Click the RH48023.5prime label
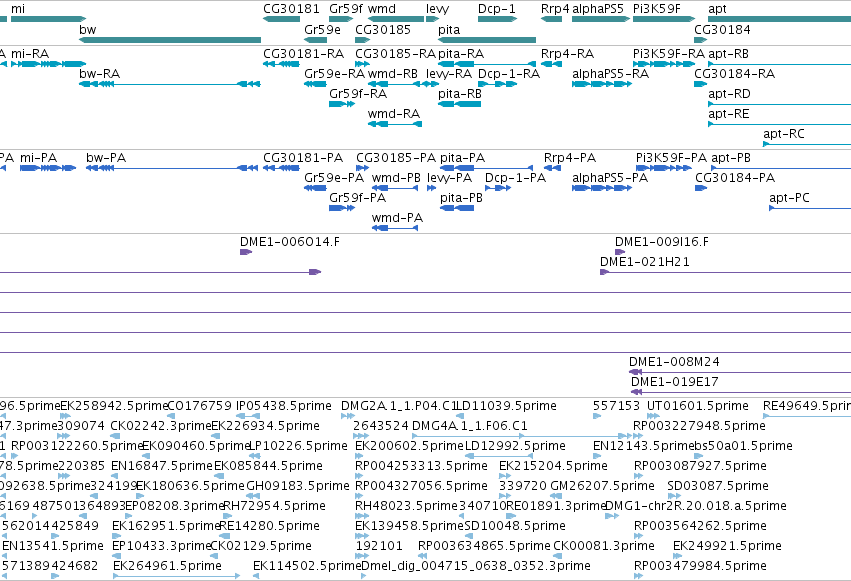Viewport: 851px width, 581px height. coord(406,506)
